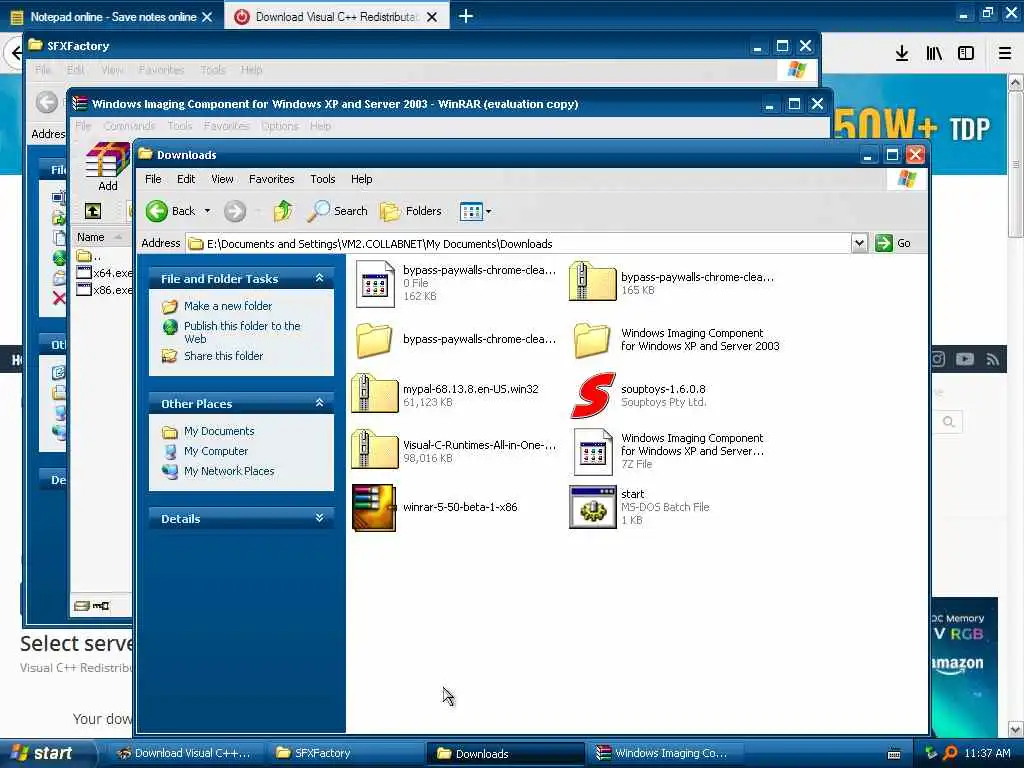Select the souptoys-1.6.0.8 installer icon
This screenshot has height=768, width=1024.
(x=593, y=395)
